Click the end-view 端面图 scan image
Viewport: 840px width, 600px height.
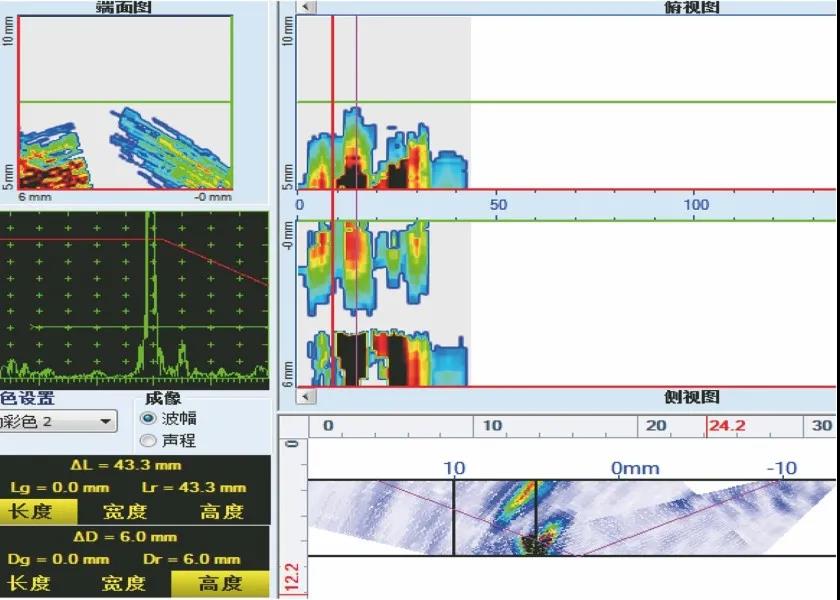coord(125,102)
